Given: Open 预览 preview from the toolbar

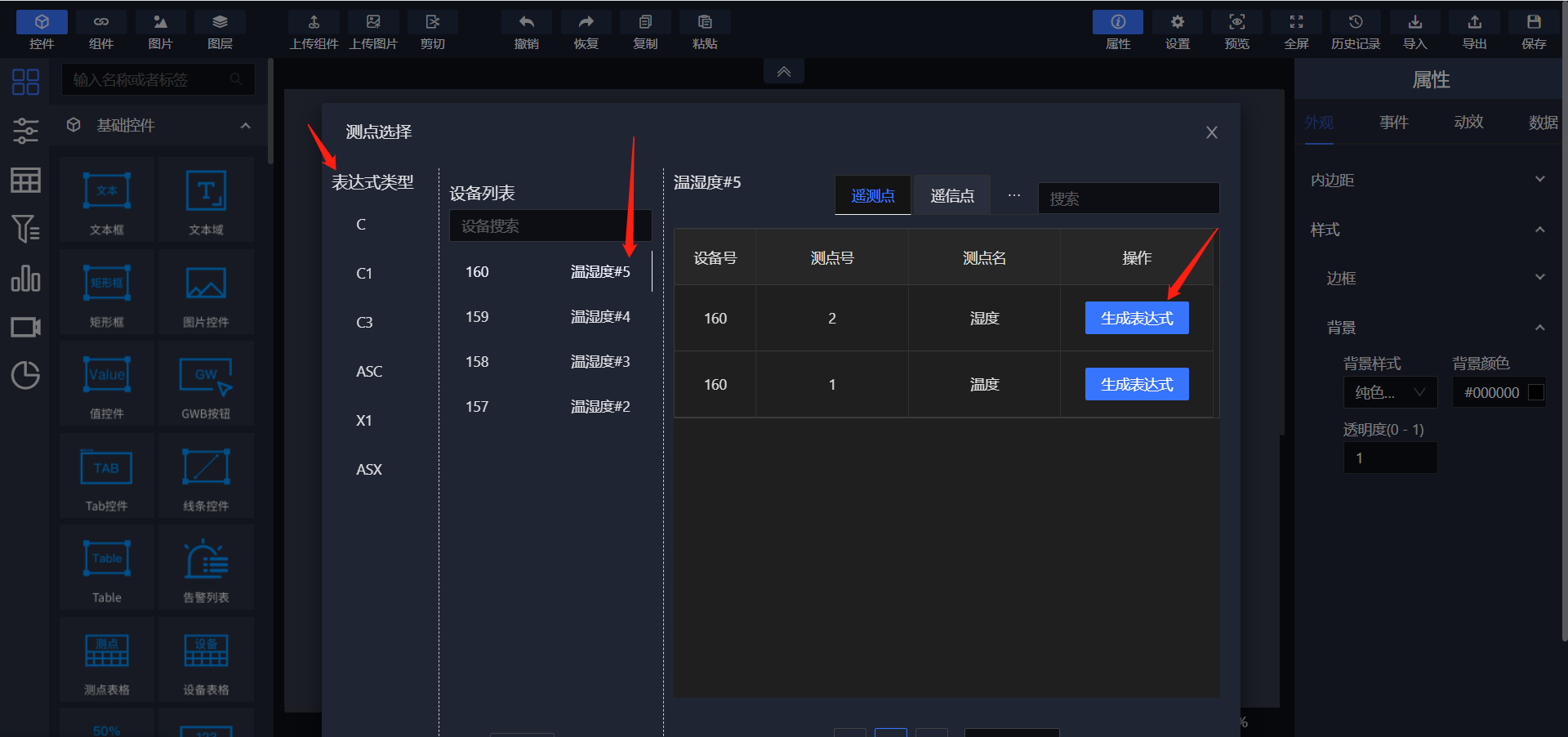Looking at the screenshot, I should (x=1236, y=23).
